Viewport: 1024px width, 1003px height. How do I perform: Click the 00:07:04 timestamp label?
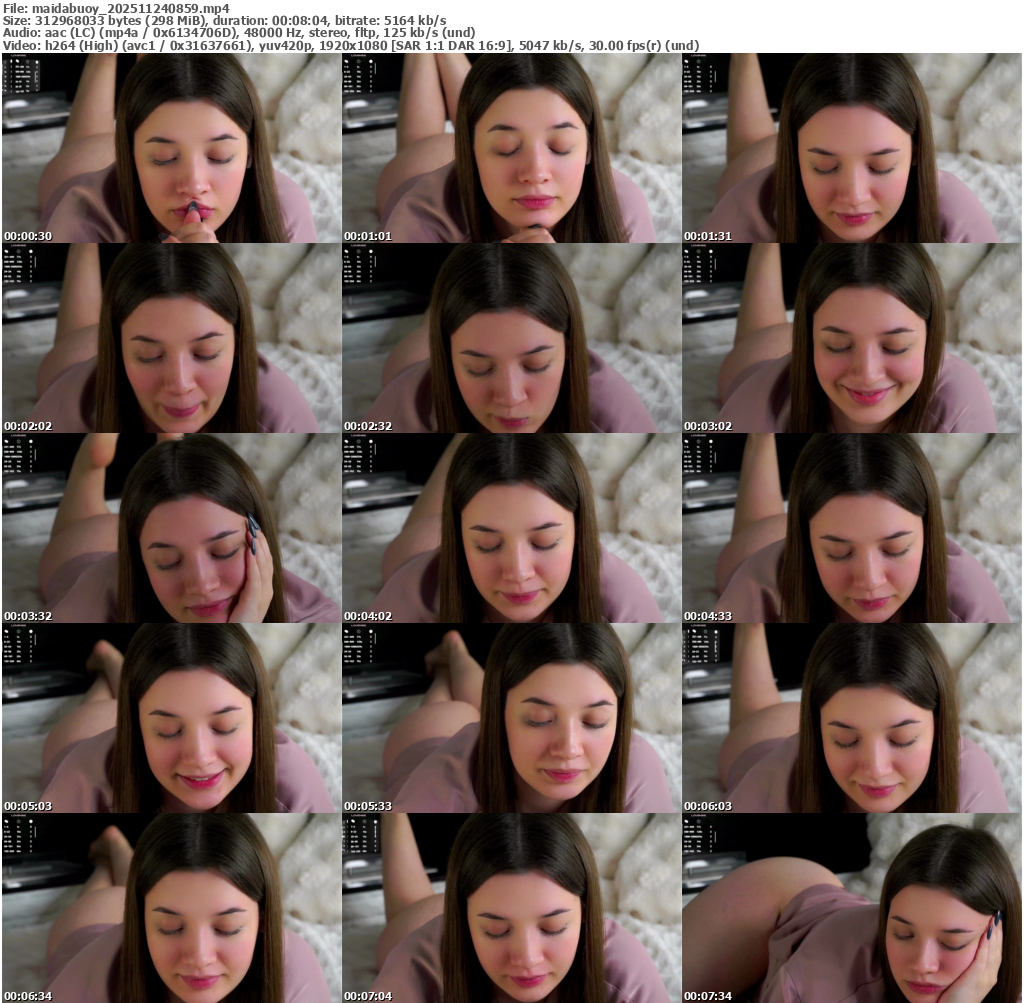pyautogui.click(x=367, y=996)
